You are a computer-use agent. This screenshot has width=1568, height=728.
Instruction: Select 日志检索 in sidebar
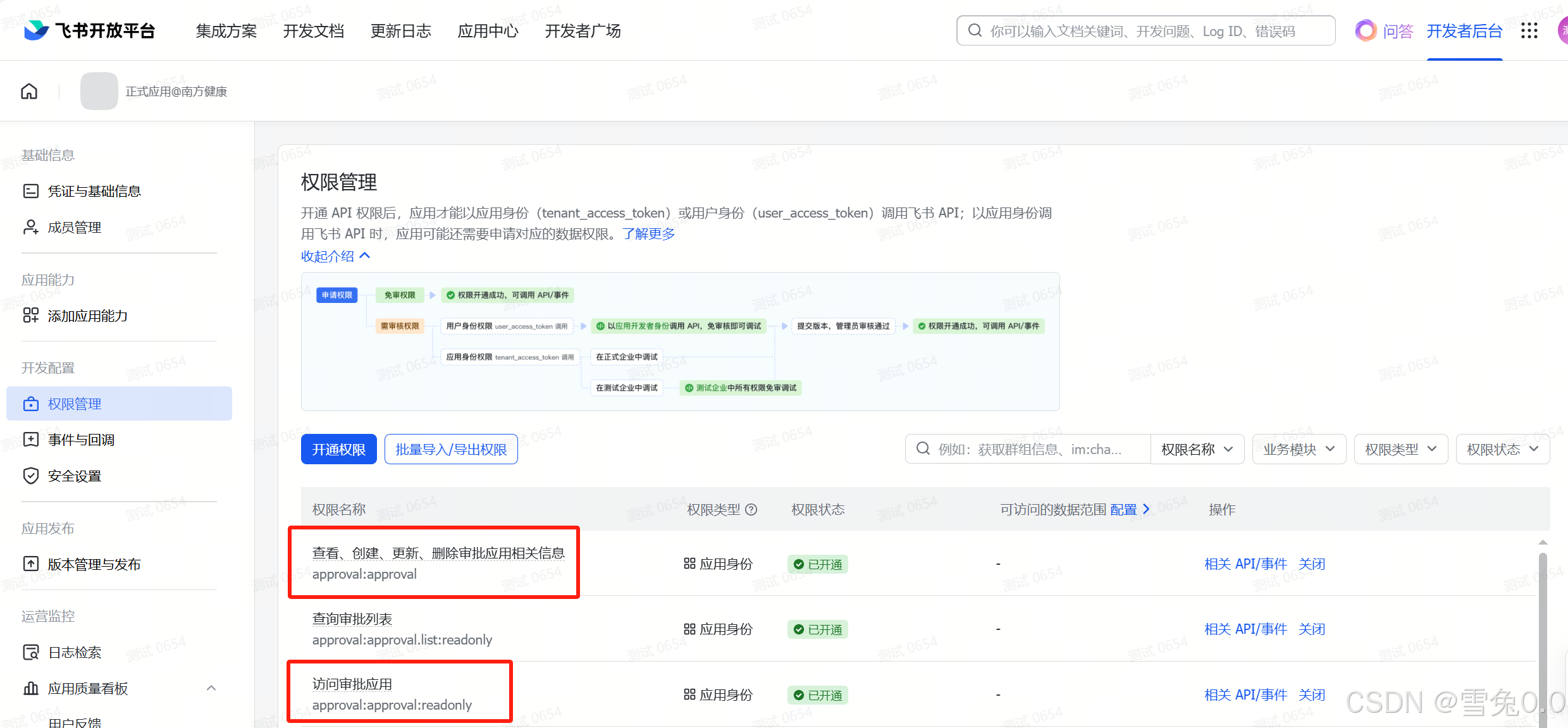tap(119, 652)
